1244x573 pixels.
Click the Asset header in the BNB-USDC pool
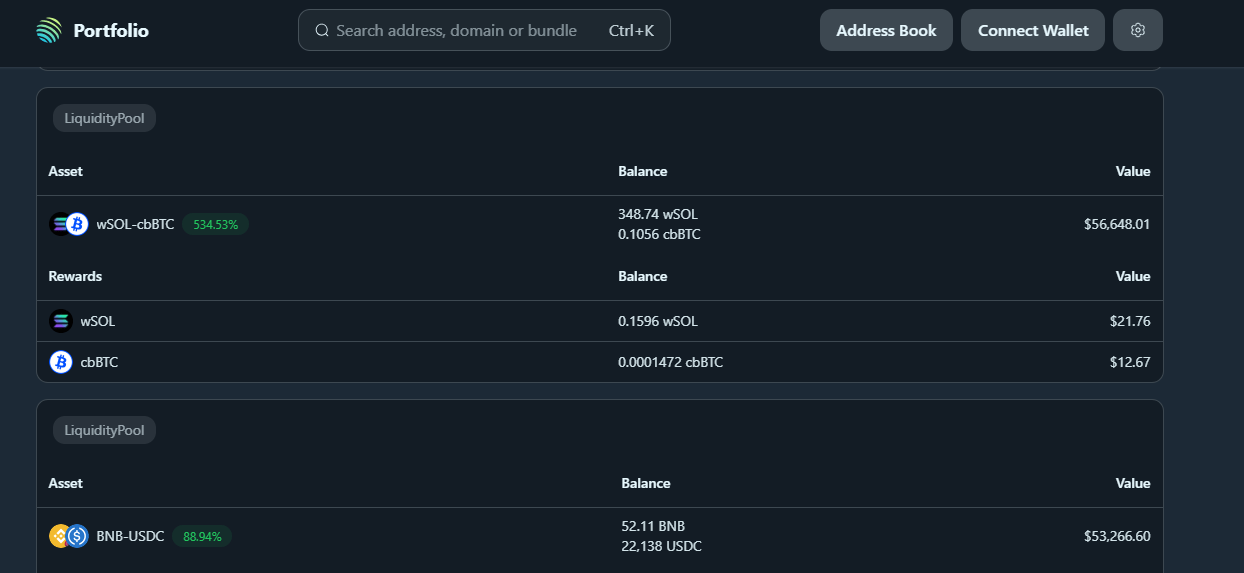(65, 483)
